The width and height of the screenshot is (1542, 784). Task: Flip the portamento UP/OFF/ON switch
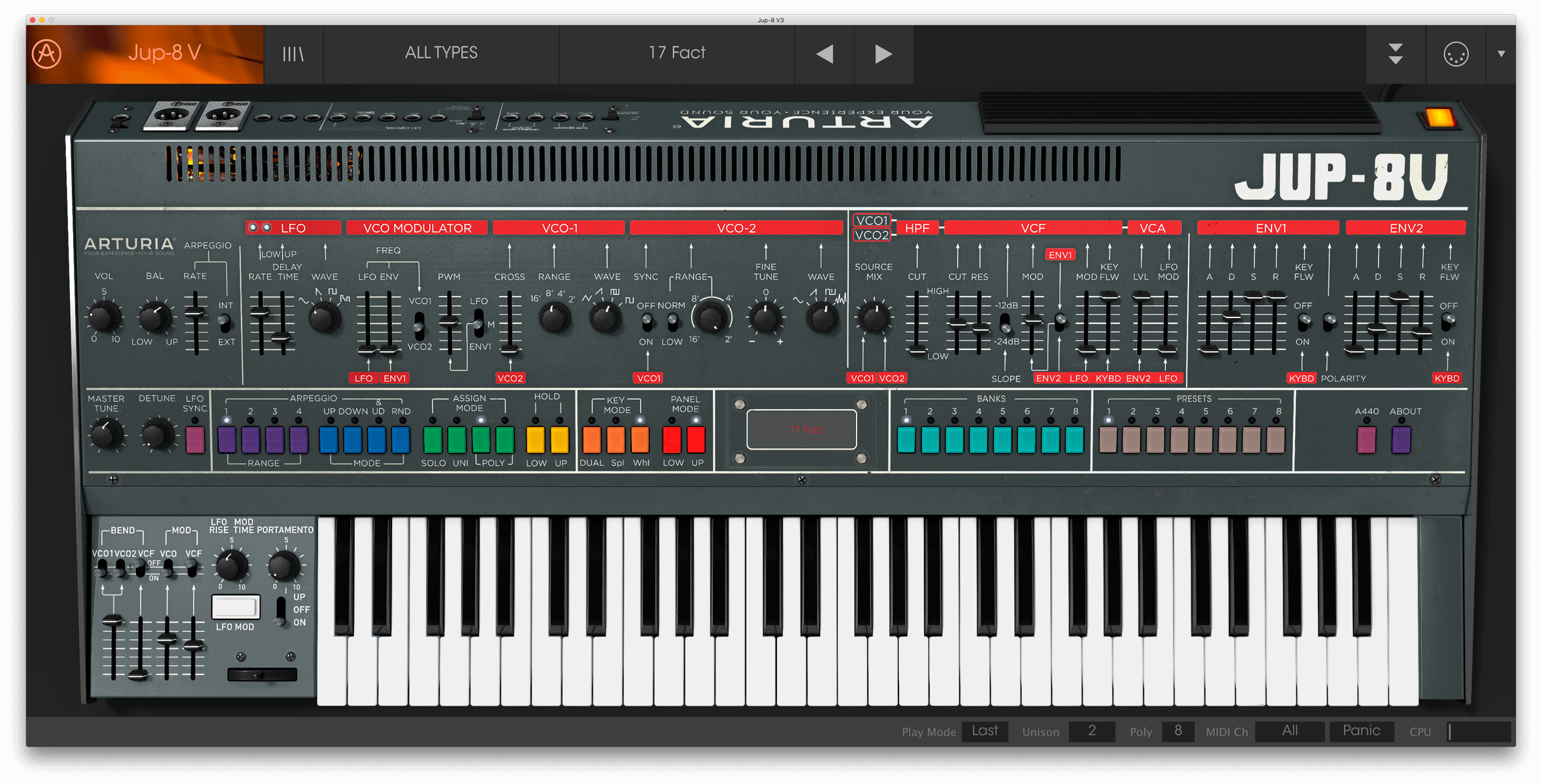[280, 610]
